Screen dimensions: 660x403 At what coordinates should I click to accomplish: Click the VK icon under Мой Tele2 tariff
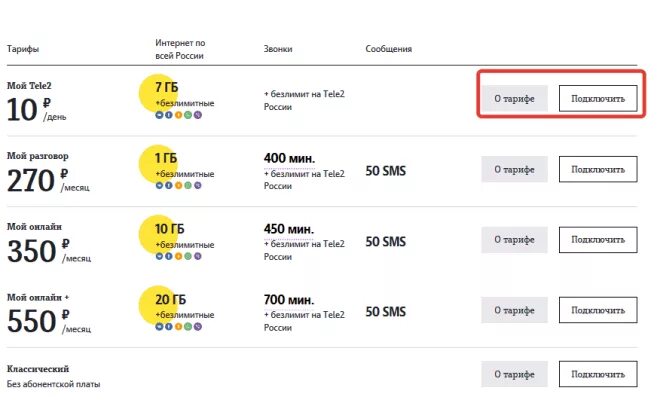click(159, 115)
